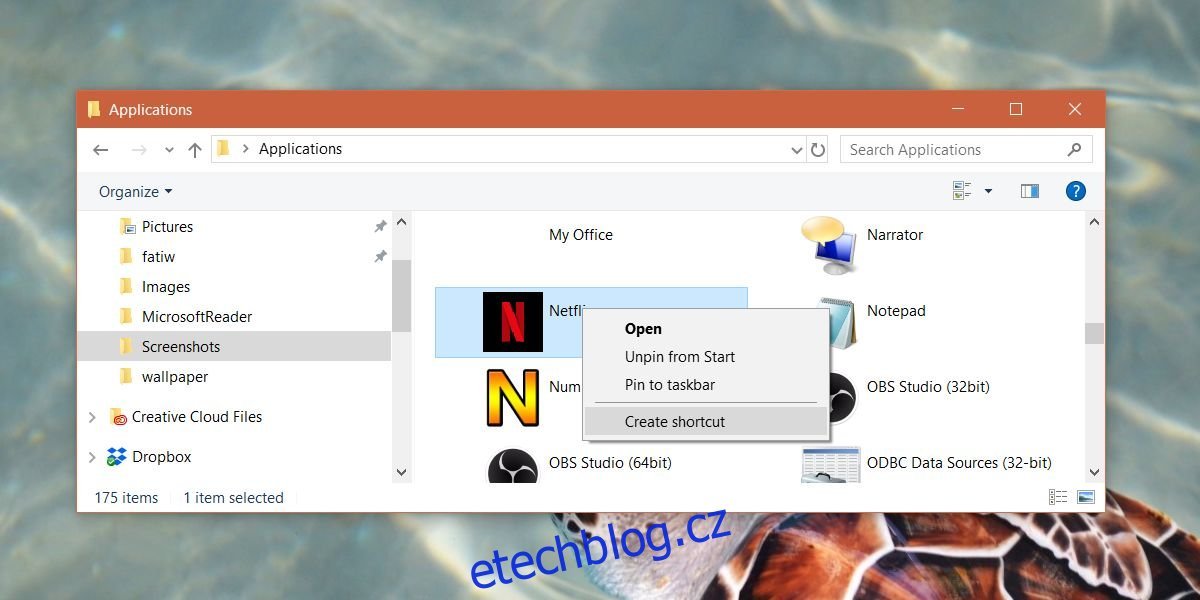Click the search magnifier icon

click(x=1075, y=149)
